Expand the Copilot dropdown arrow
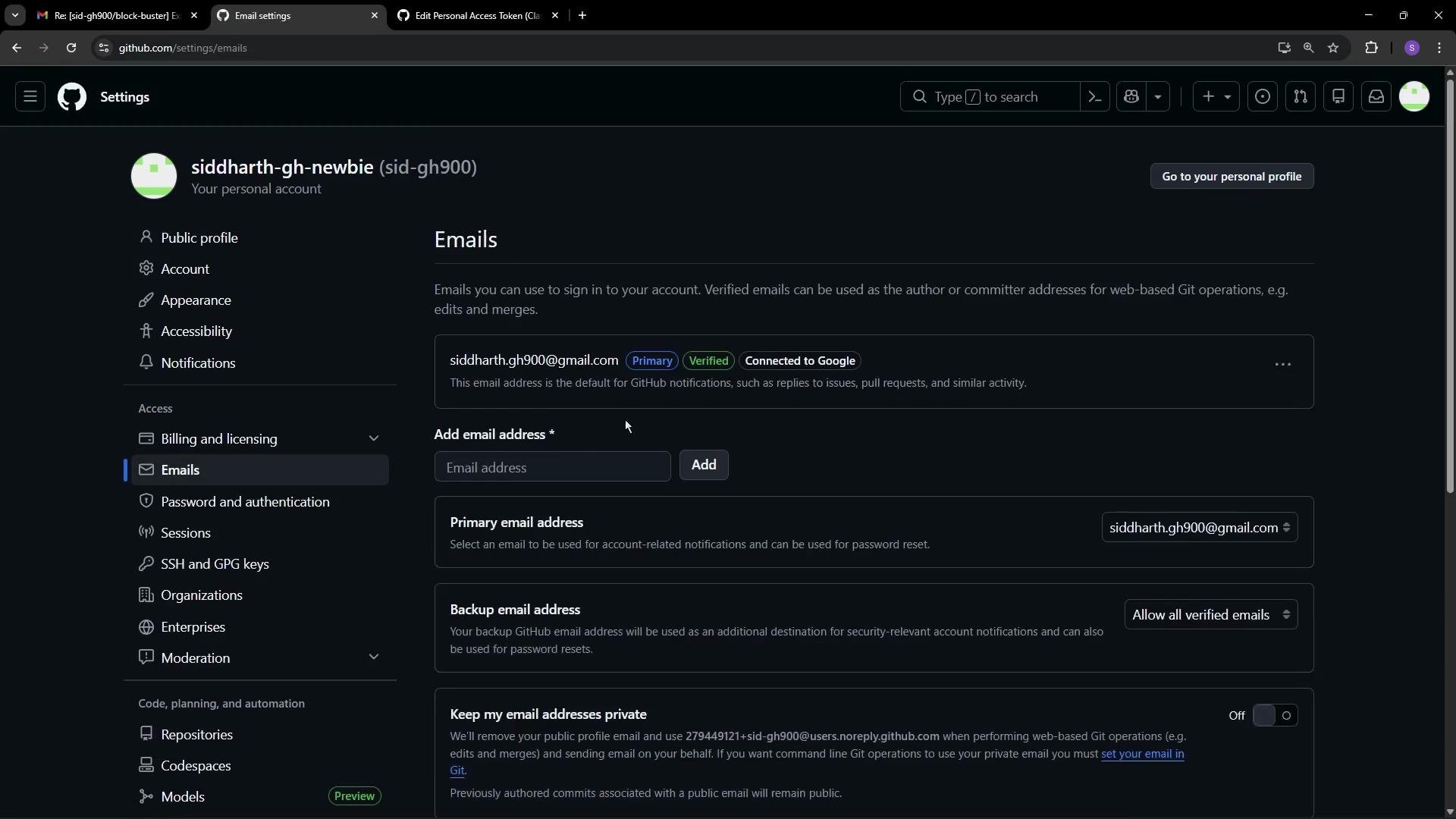The image size is (1456, 819). (x=1158, y=97)
